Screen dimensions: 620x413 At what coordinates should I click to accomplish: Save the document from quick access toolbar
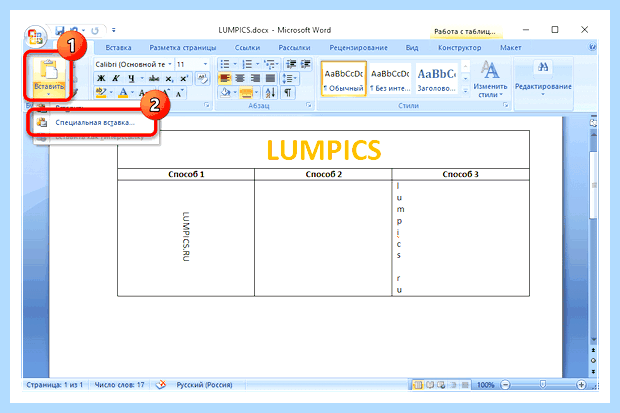tap(60, 30)
